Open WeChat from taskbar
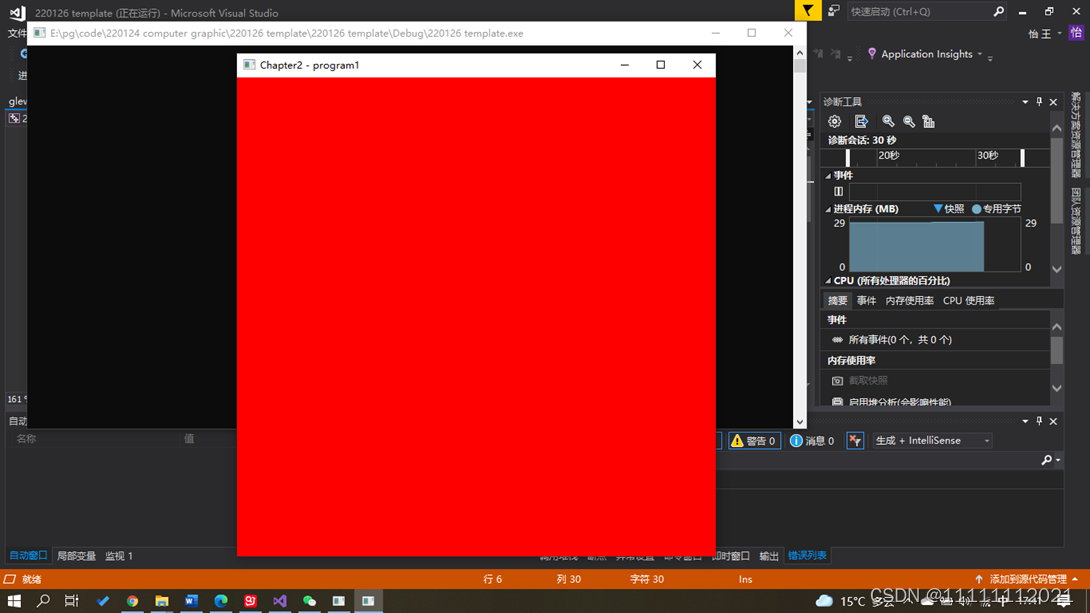 coord(309,600)
